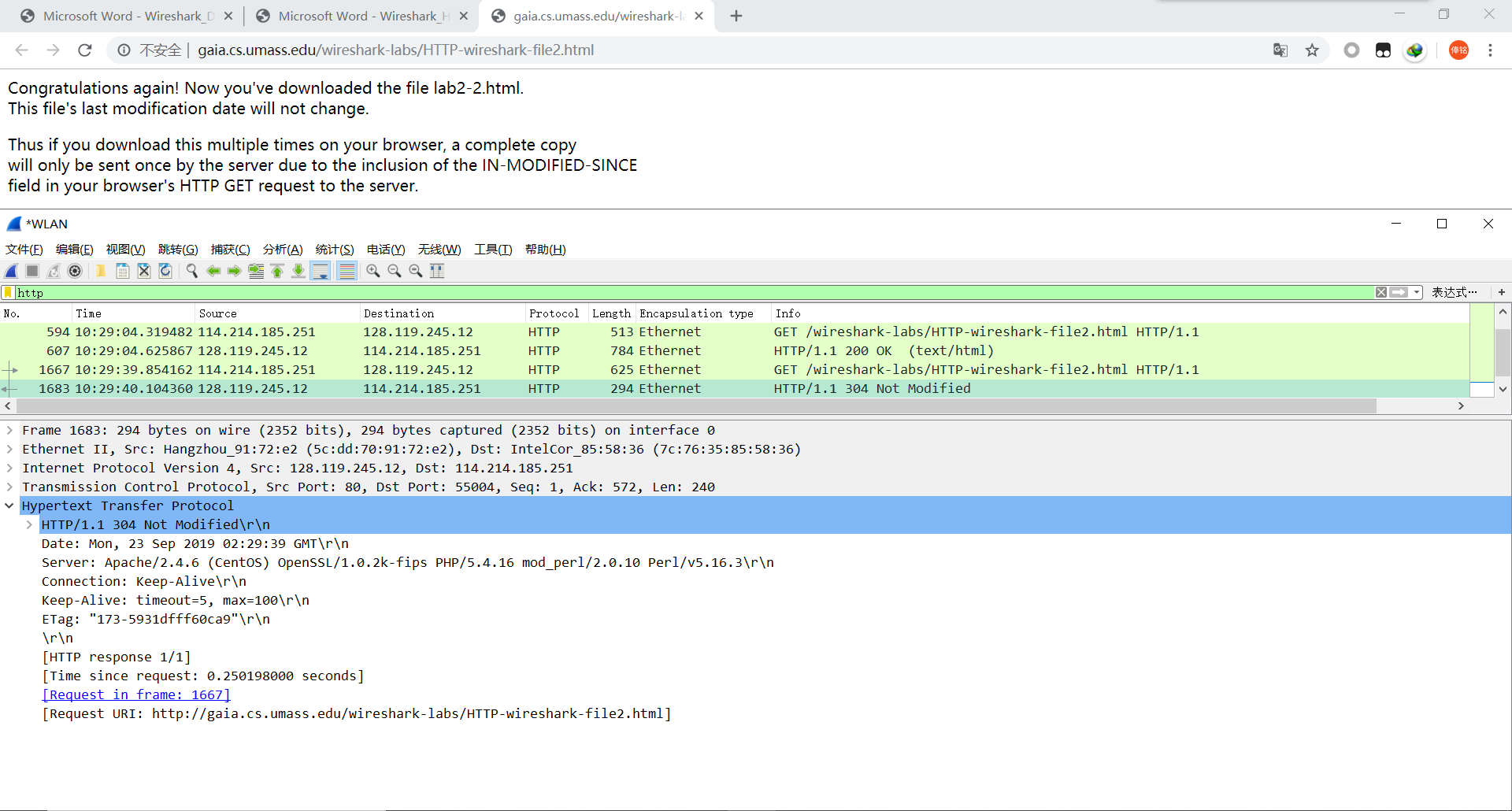Expand Ethernet II section
The width and height of the screenshot is (1512, 811).
(9, 449)
